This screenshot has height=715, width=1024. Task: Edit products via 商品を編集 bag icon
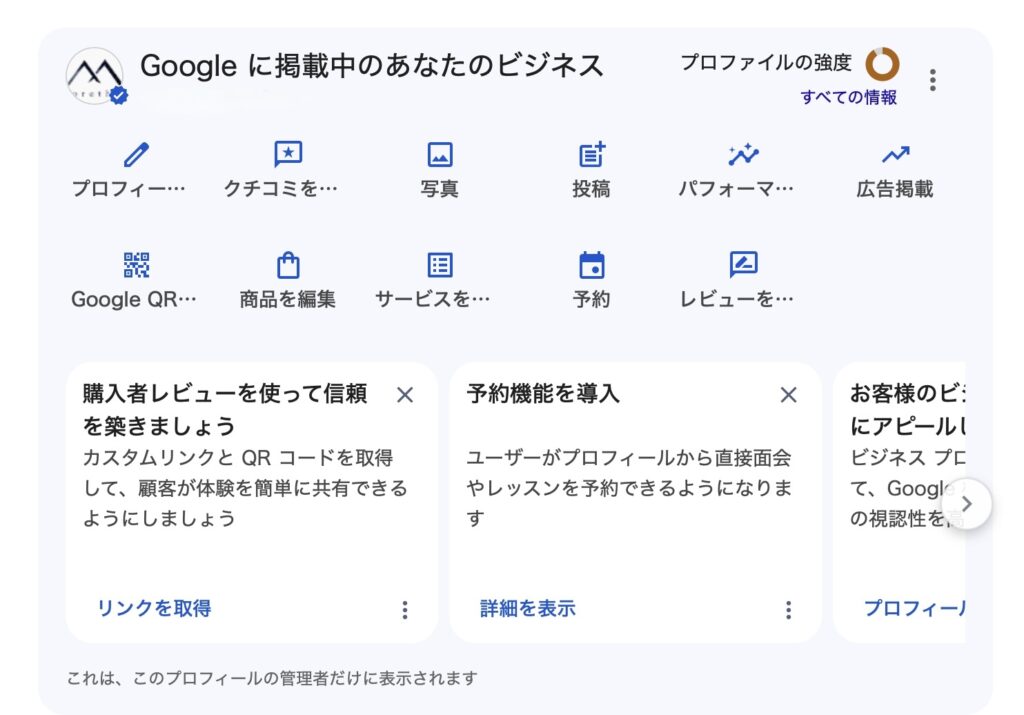click(288, 265)
